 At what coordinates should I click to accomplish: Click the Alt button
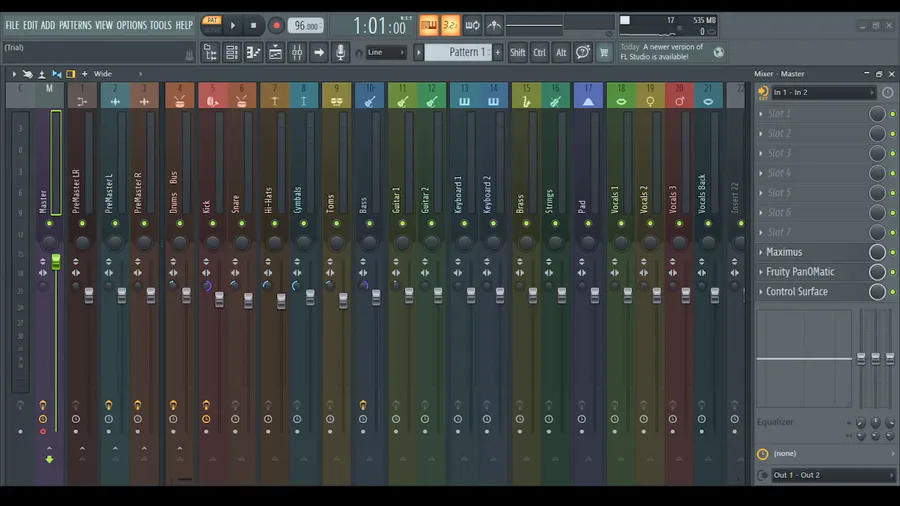tap(561, 53)
